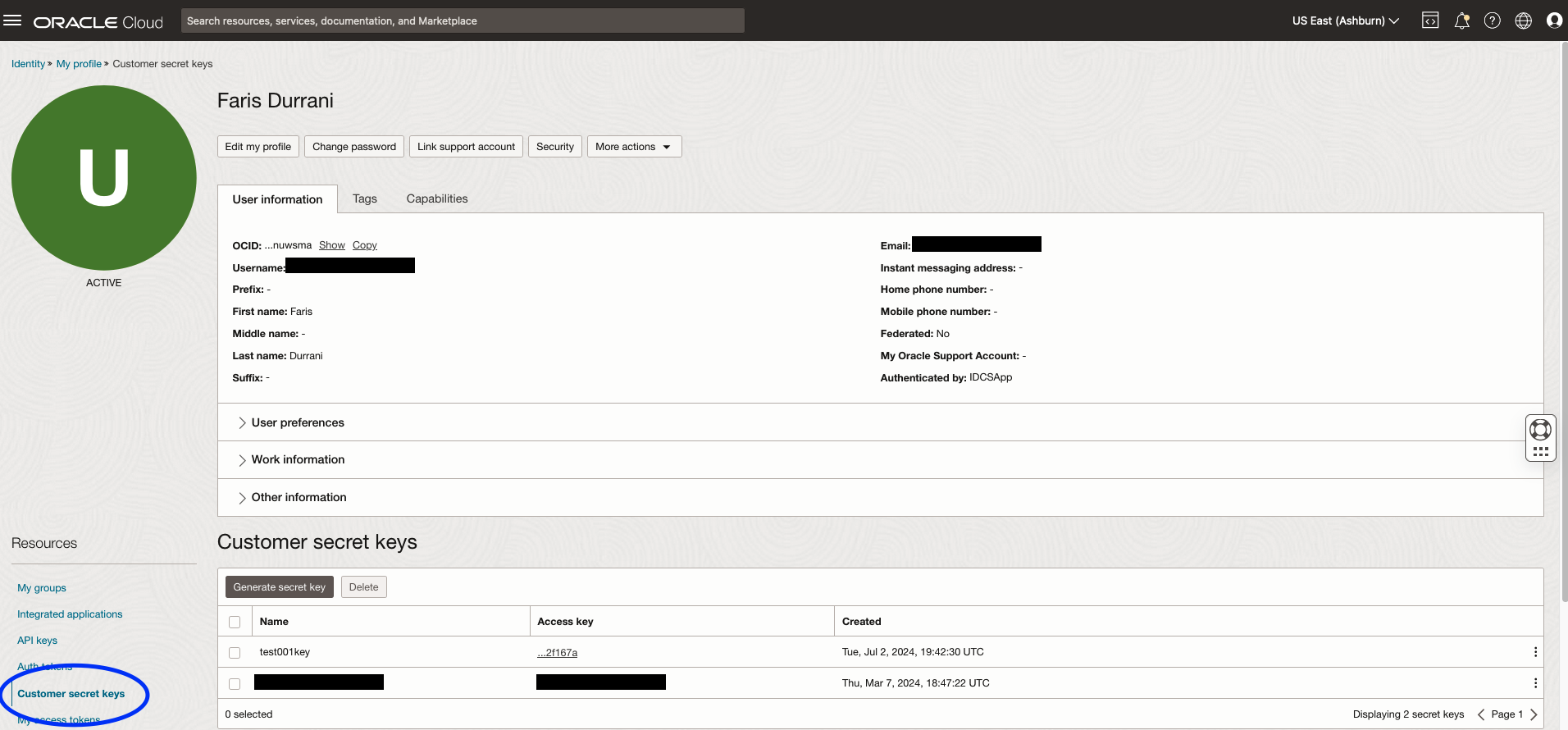Click the search resources input field
The height and width of the screenshot is (730, 1568).
463,21
